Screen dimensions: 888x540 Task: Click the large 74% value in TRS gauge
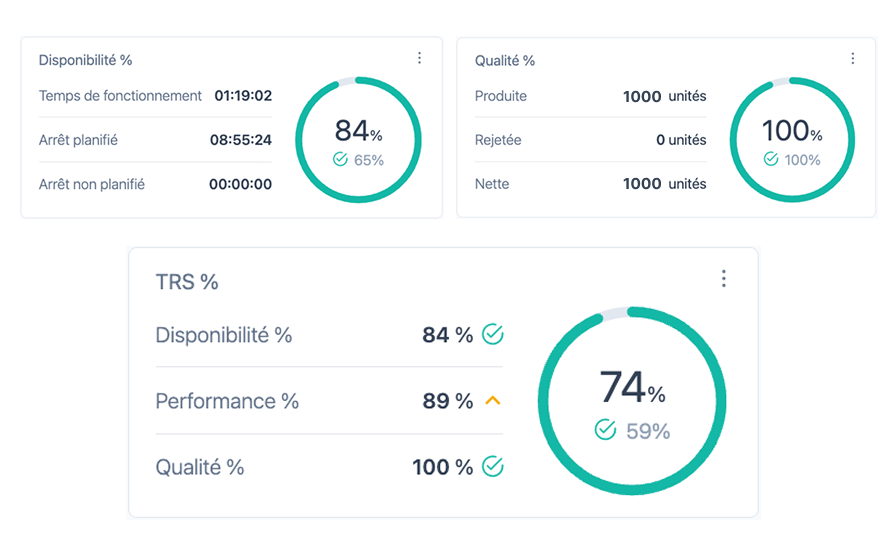632,387
